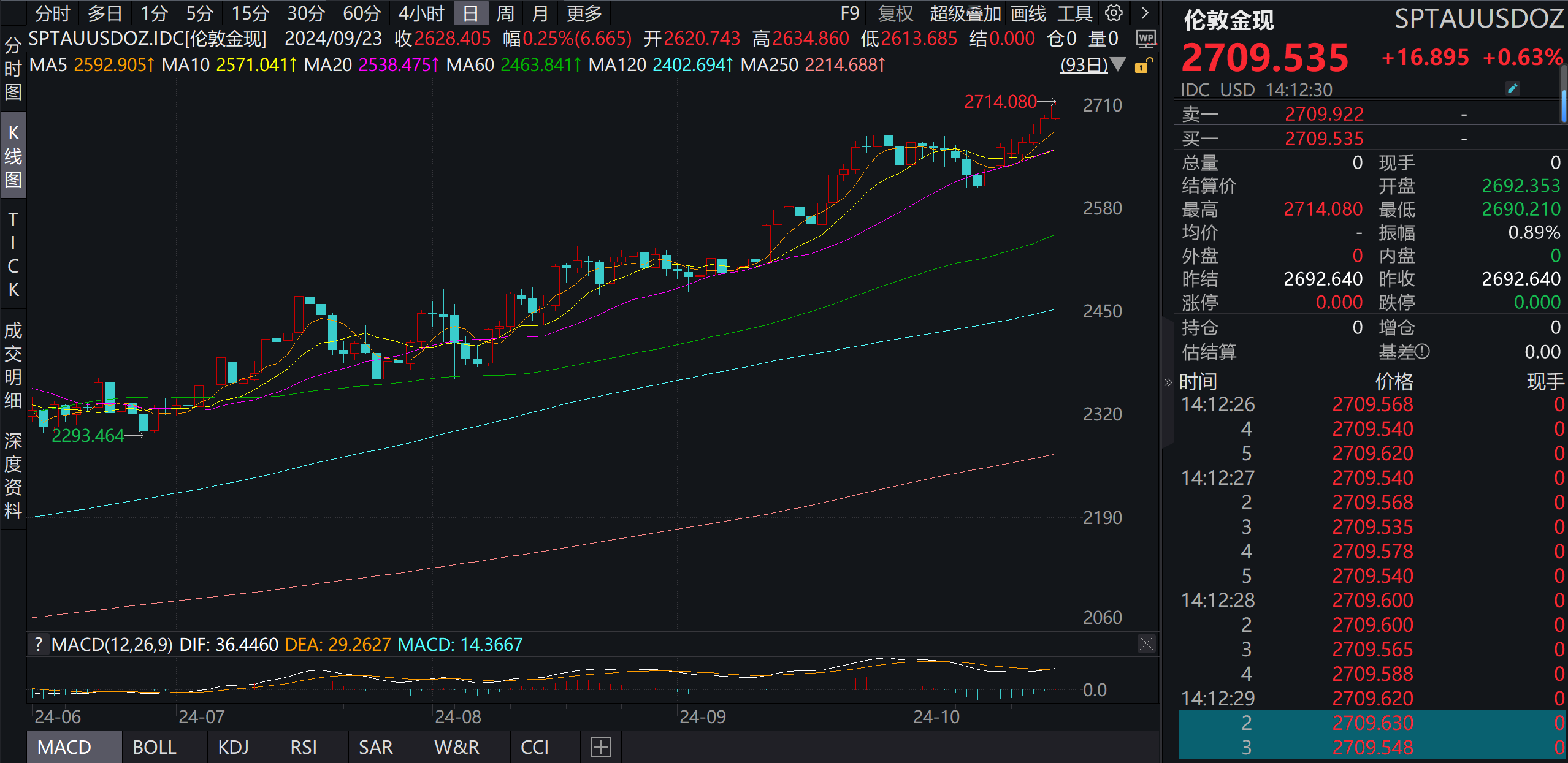Click the MA60 2463.841 value
The height and width of the screenshot is (763, 1568).
click(x=541, y=64)
